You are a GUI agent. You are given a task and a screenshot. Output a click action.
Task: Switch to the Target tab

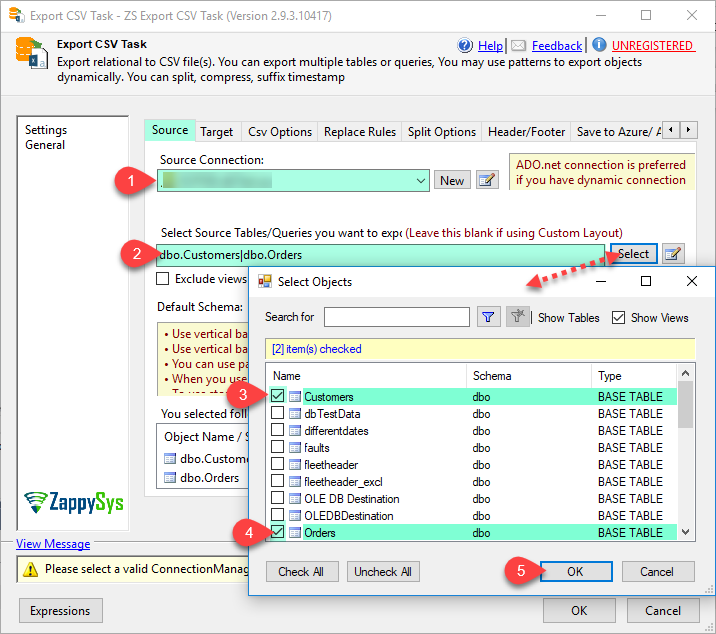coord(216,132)
